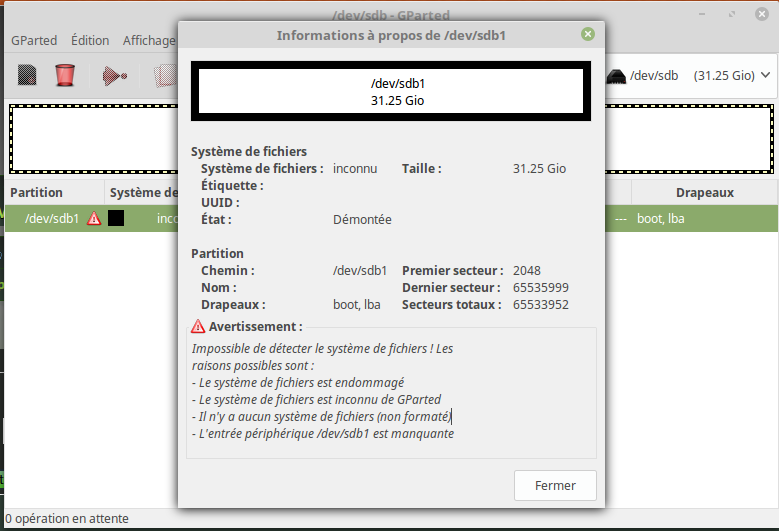
Task: Click the 'boot, lba' flags cell in main window
Action: point(660,219)
